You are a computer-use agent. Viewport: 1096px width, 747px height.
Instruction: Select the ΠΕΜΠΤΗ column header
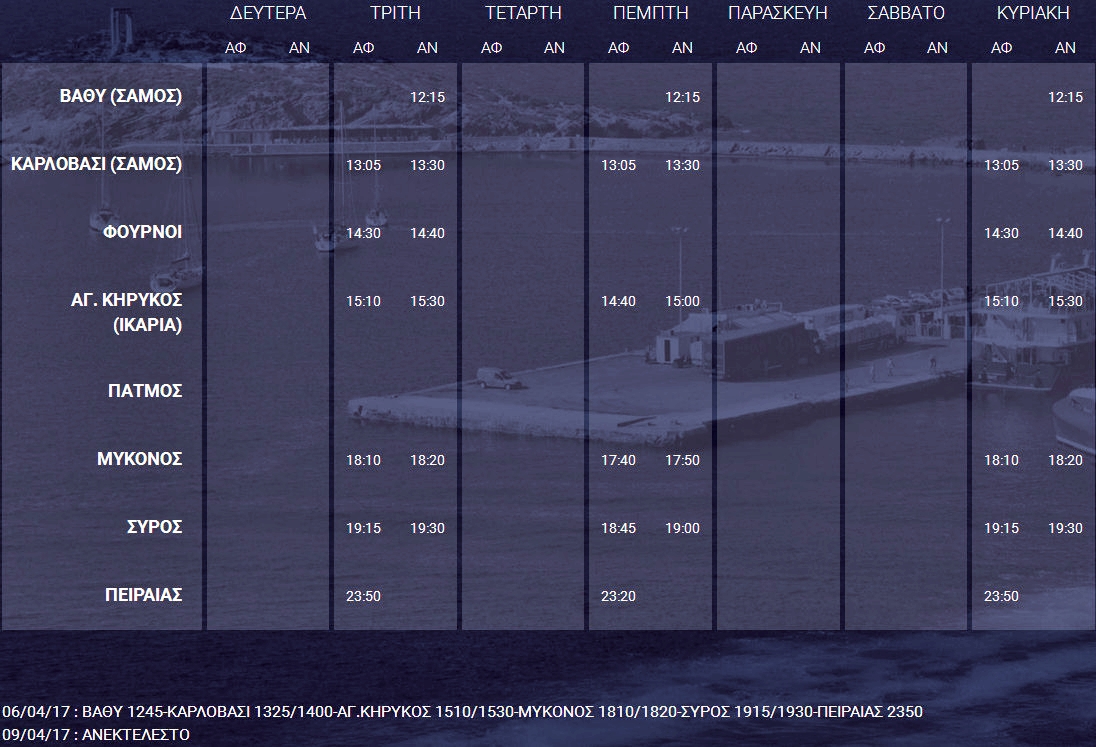click(650, 14)
